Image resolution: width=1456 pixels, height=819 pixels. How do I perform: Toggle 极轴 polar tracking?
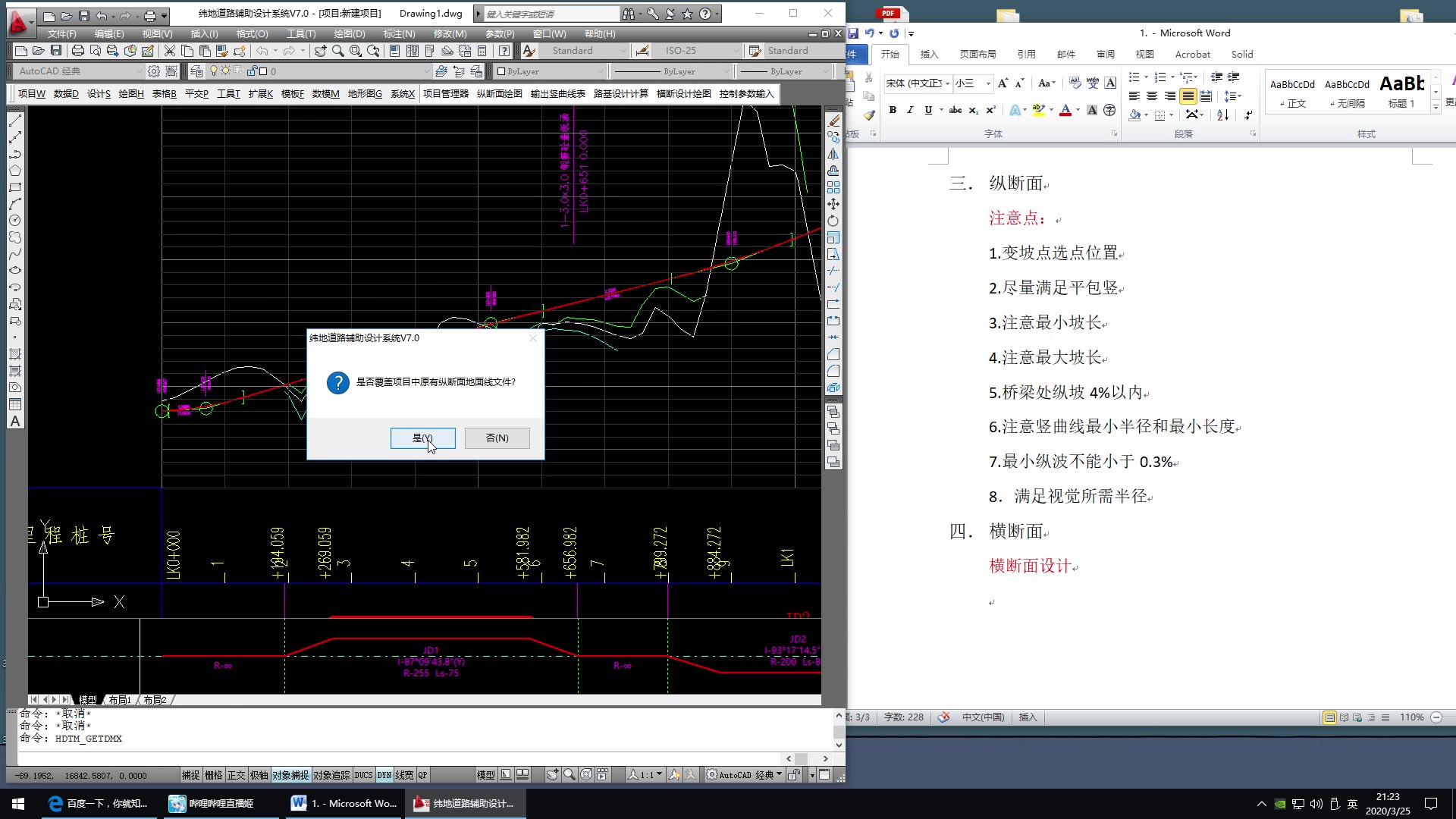coord(259,775)
